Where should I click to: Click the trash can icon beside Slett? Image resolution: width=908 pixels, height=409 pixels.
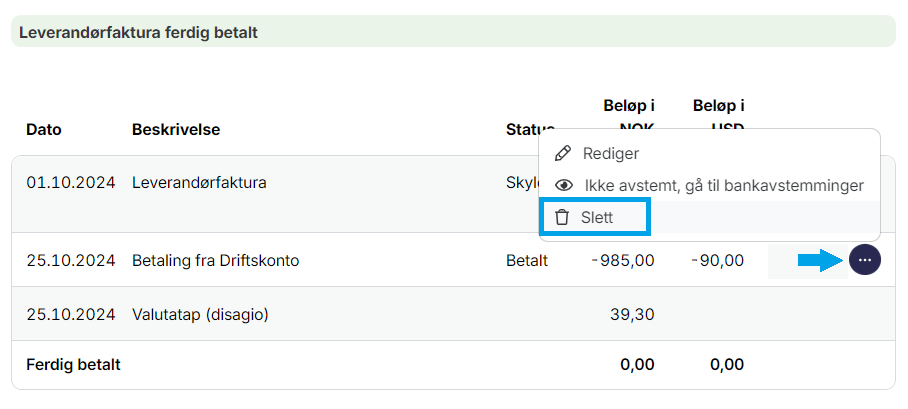click(x=562, y=217)
